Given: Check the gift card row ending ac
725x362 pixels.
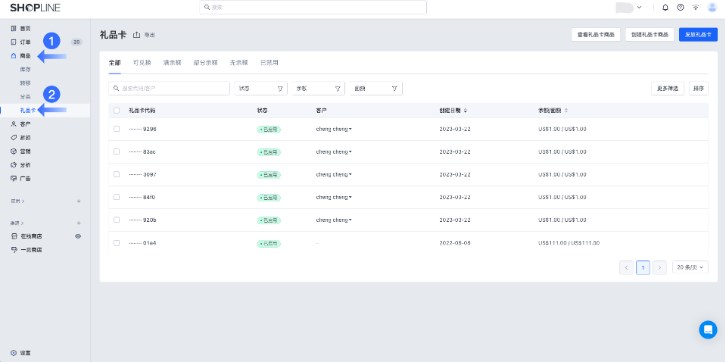Looking at the screenshot, I should (x=117, y=152).
